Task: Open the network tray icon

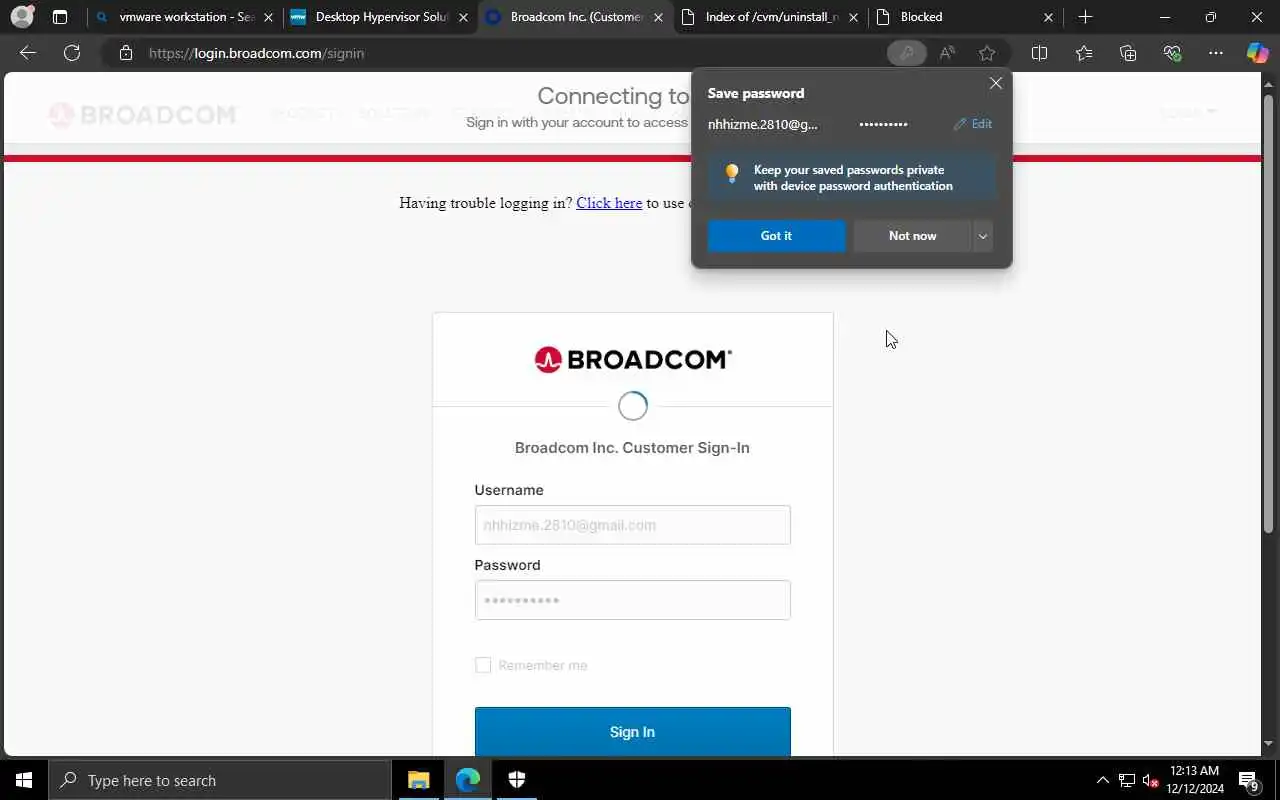Action: (1127, 780)
